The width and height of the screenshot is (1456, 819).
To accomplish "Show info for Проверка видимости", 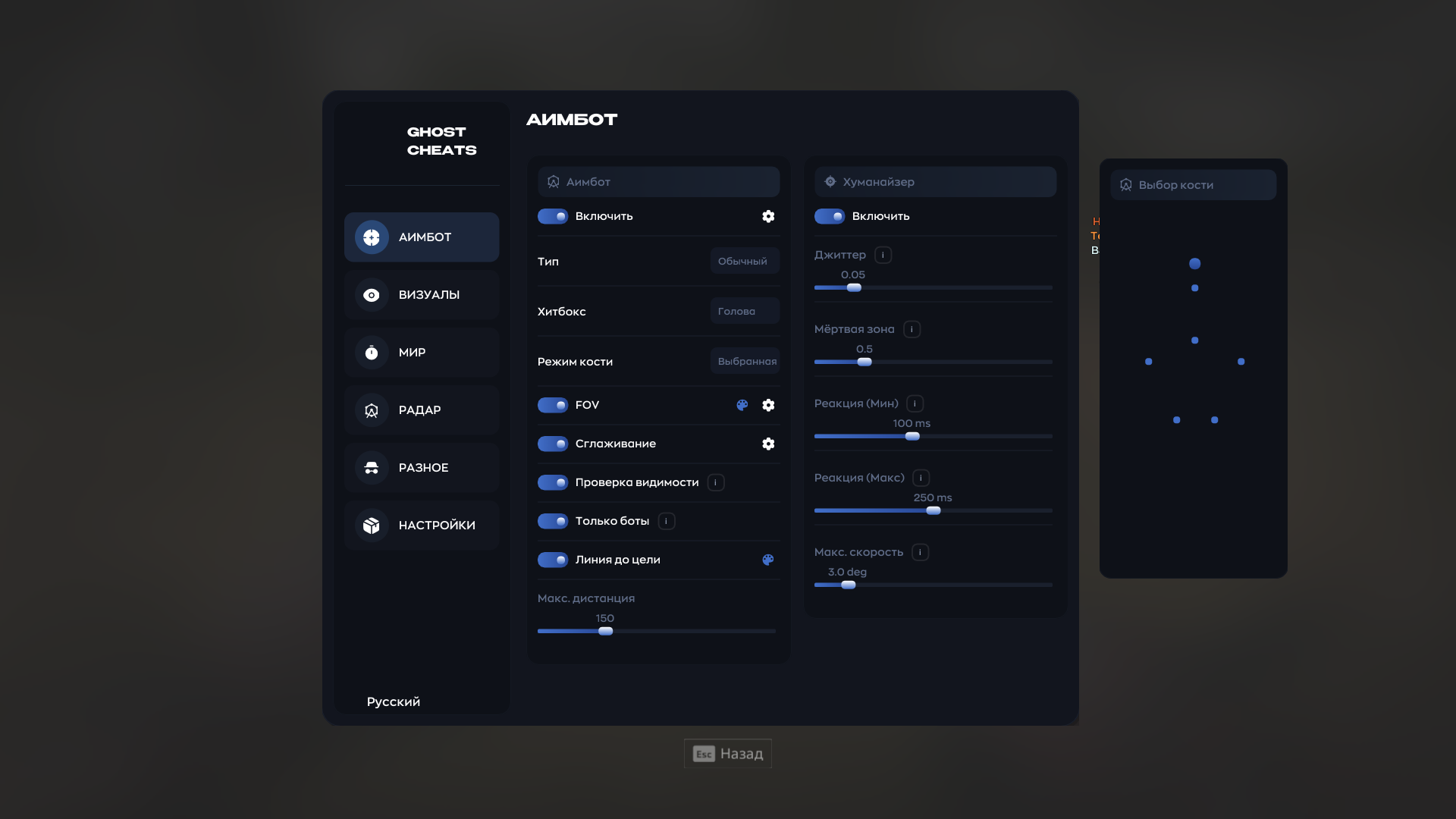I will (715, 482).
